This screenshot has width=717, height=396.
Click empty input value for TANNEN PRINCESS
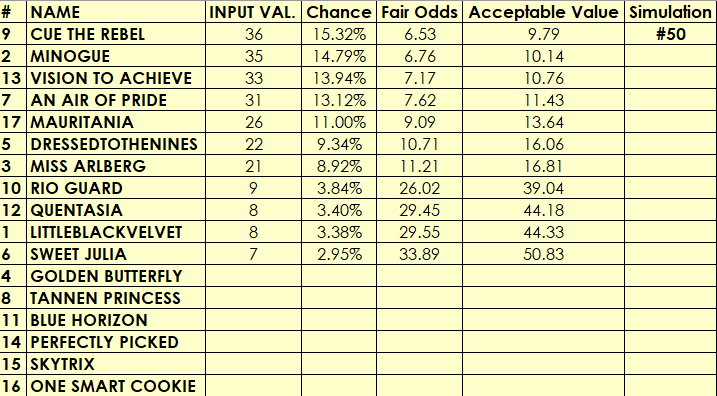point(253,298)
